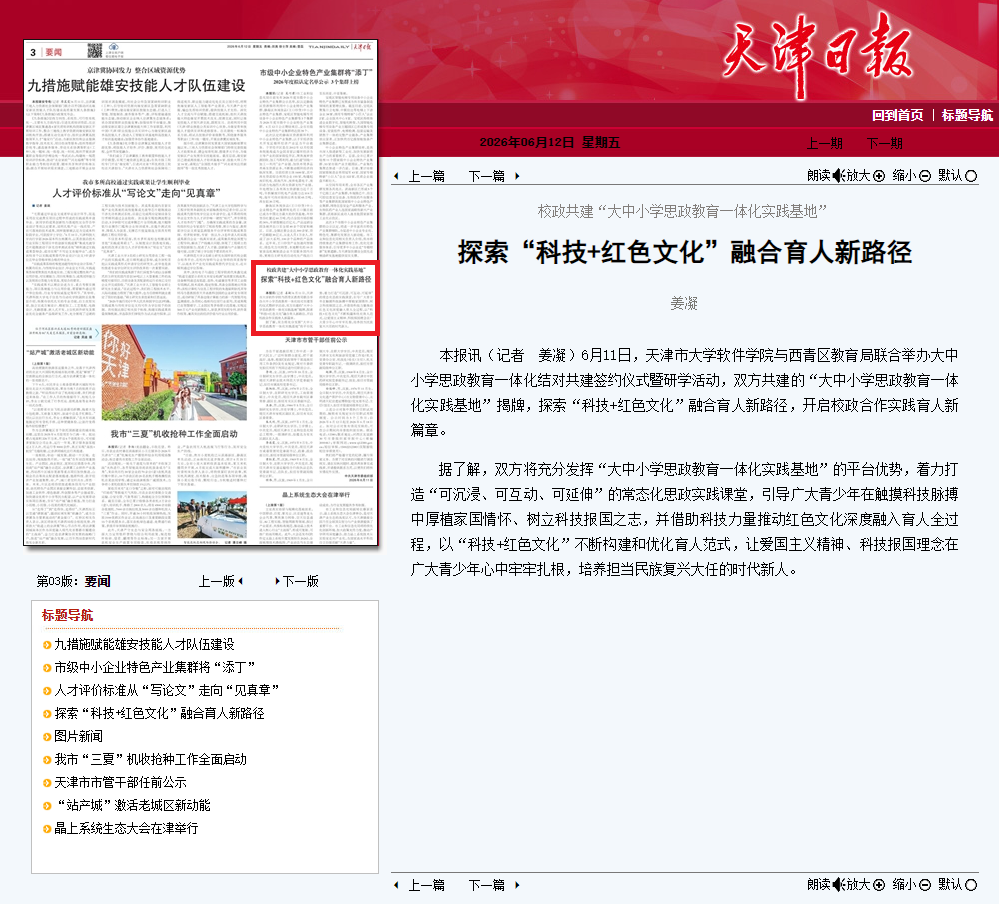Click bottom 朗读 read-aloud text
The width and height of the screenshot is (999, 904).
[819, 884]
